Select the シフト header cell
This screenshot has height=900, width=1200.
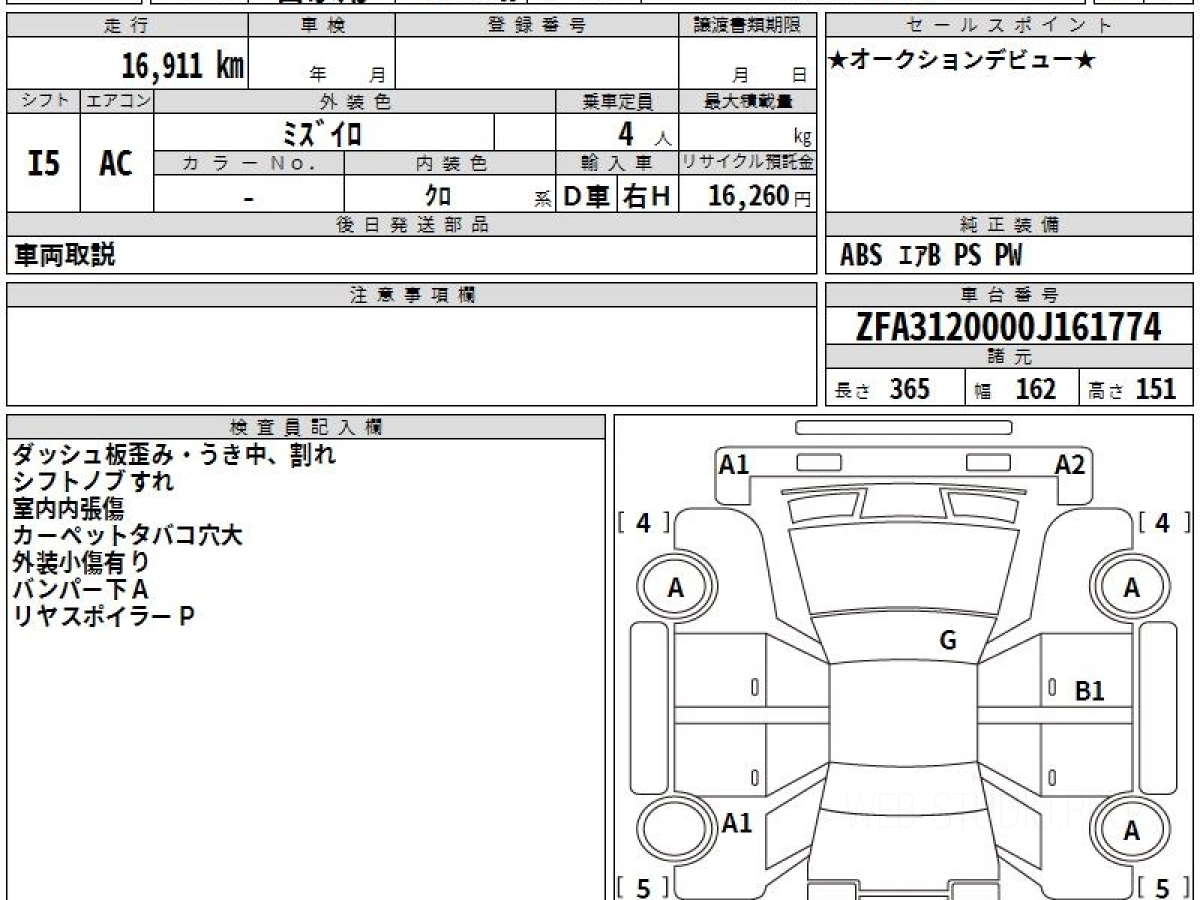44,101
